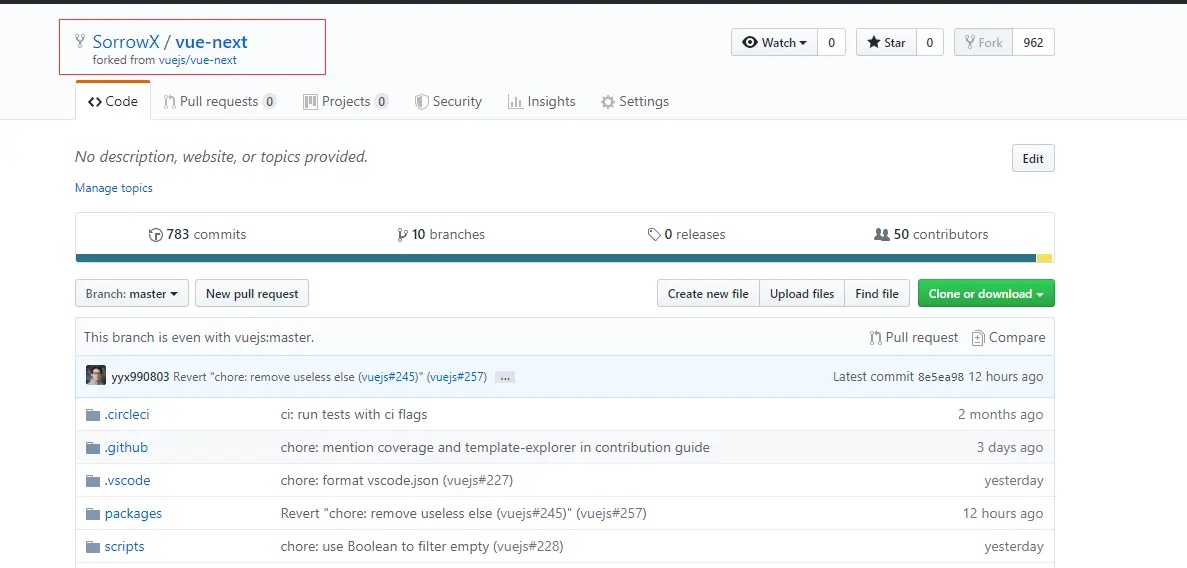Open the .circleci folder
The height and width of the screenshot is (568, 1187).
click(127, 414)
